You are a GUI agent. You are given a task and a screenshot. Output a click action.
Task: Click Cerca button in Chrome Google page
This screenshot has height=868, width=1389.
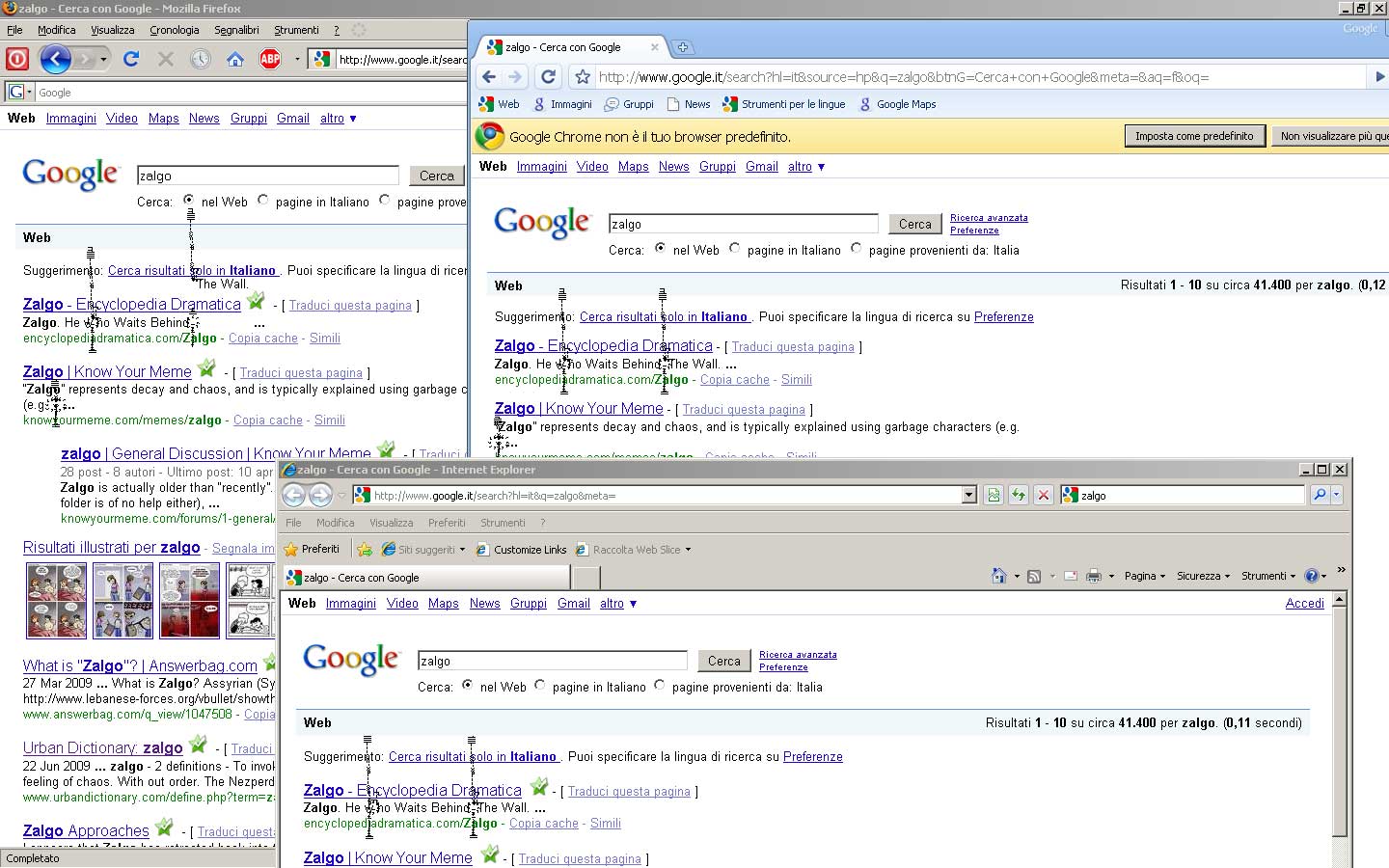tap(914, 224)
